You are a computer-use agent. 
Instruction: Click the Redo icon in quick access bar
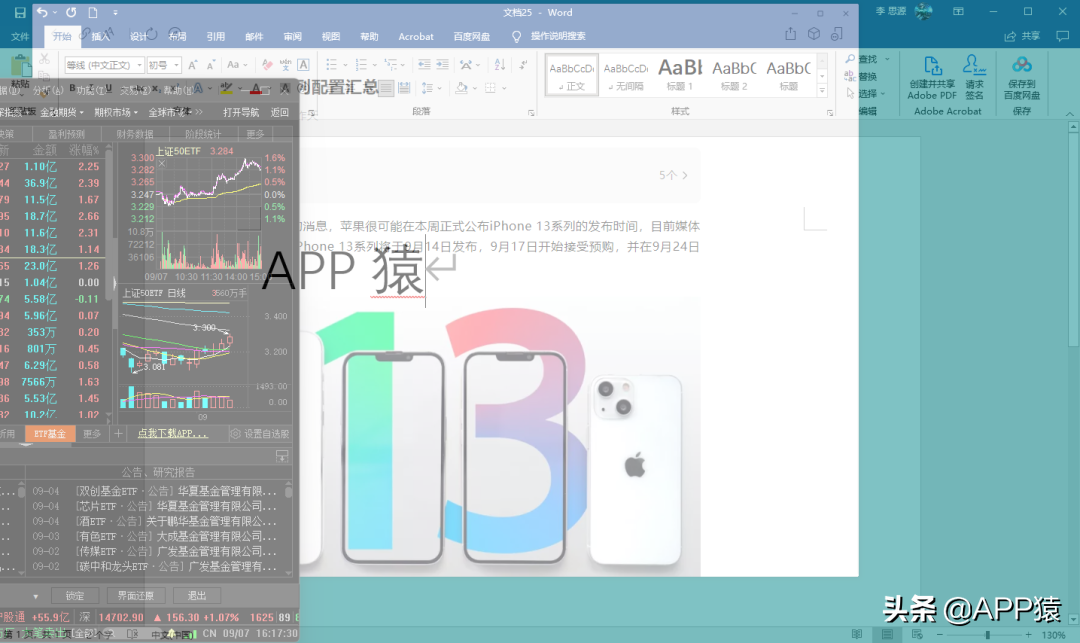(71, 12)
